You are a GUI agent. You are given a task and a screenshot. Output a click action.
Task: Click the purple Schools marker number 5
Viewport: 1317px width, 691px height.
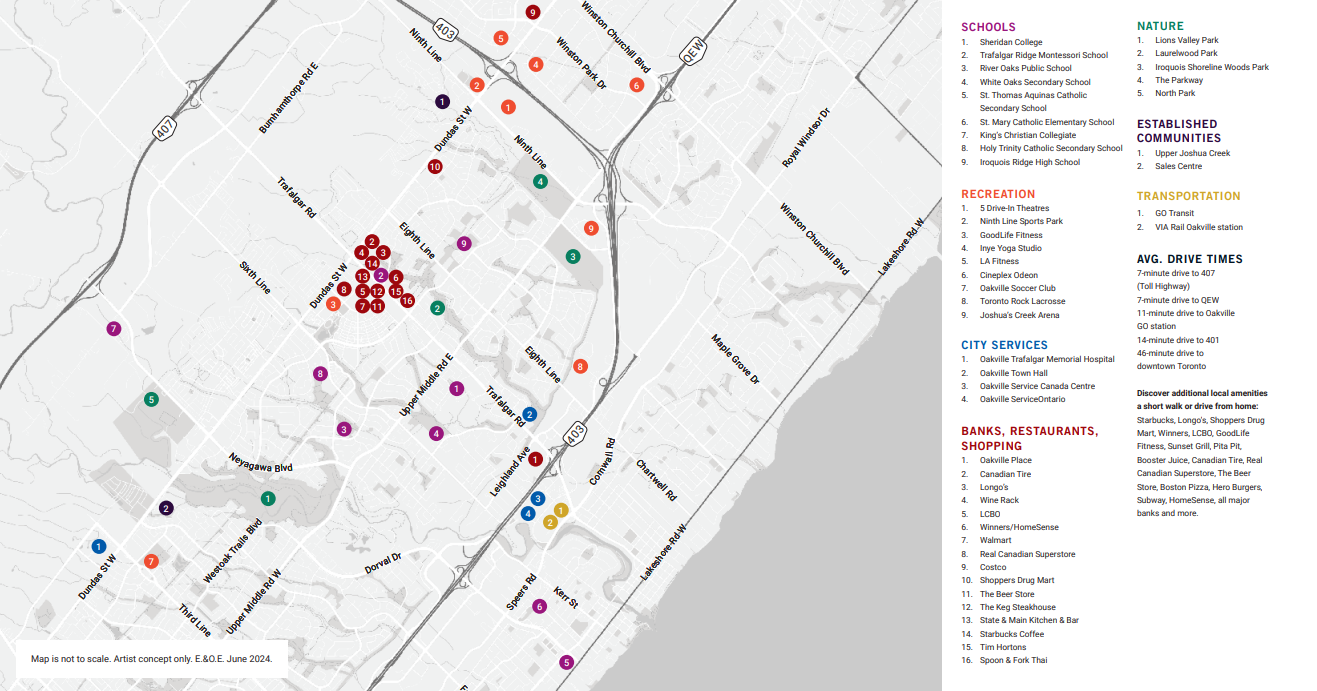click(566, 662)
